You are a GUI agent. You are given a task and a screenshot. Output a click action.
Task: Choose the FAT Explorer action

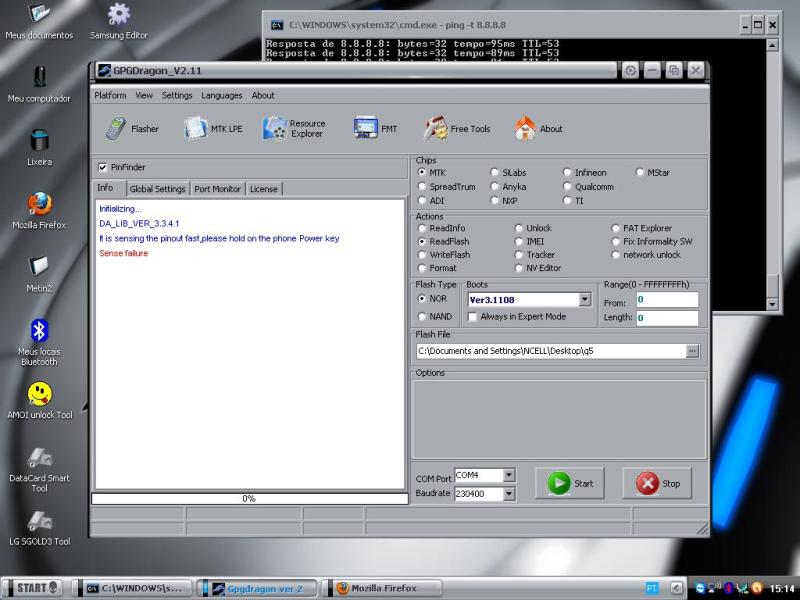[616, 228]
